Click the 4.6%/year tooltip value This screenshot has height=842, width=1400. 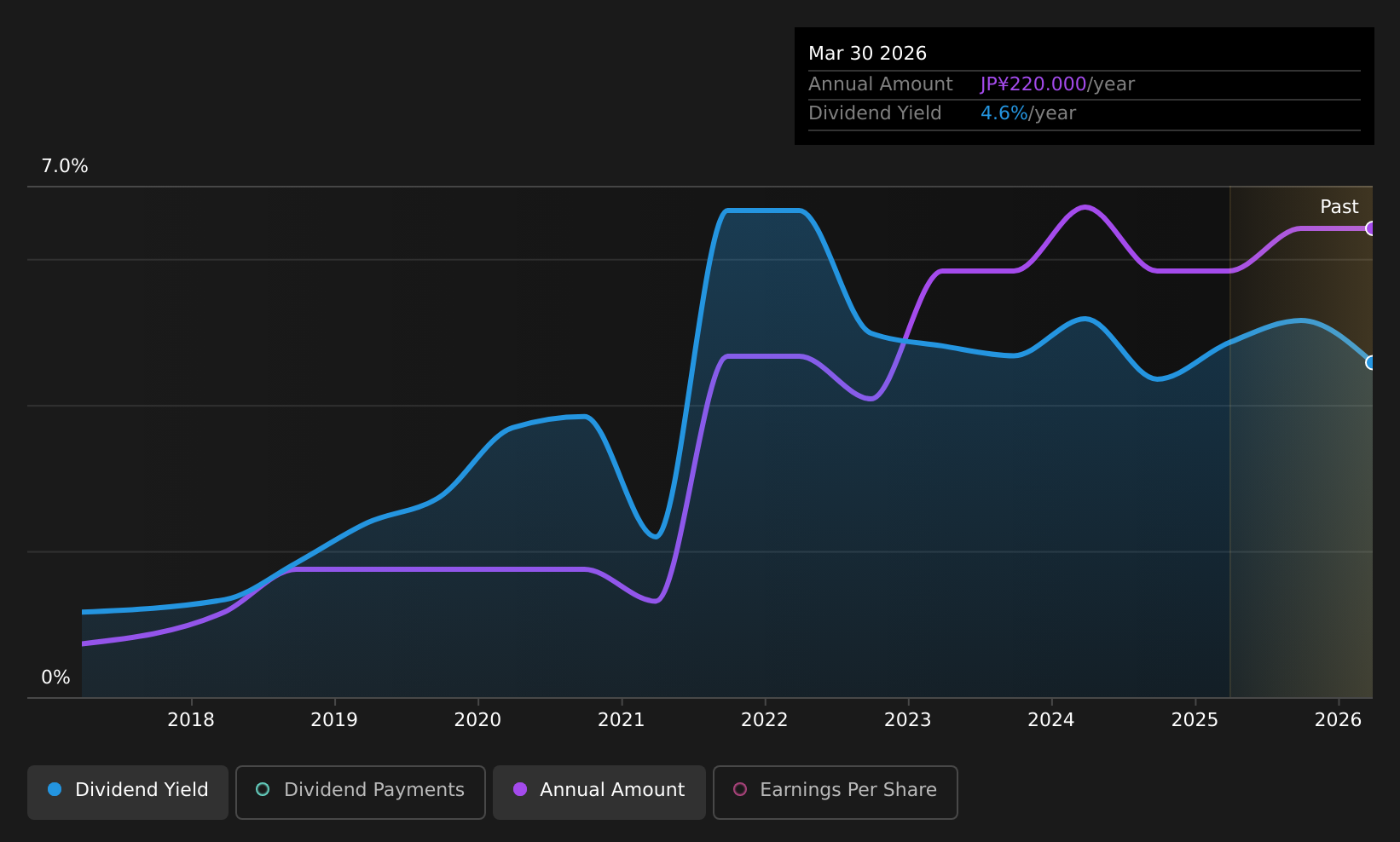click(1028, 113)
